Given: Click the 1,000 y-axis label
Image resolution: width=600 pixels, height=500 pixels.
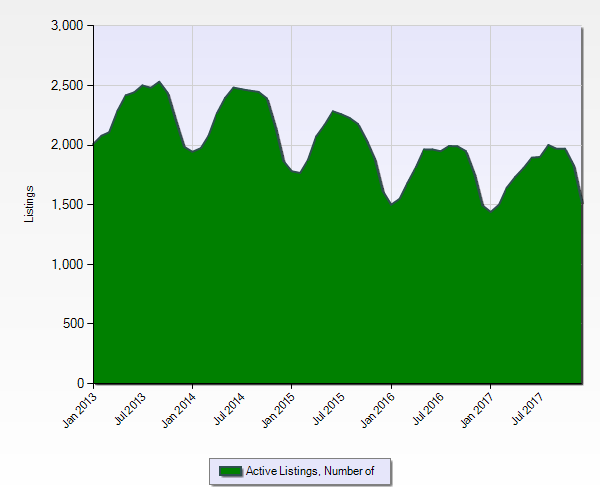Looking at the screenshot, I should [x=67, y=264].
